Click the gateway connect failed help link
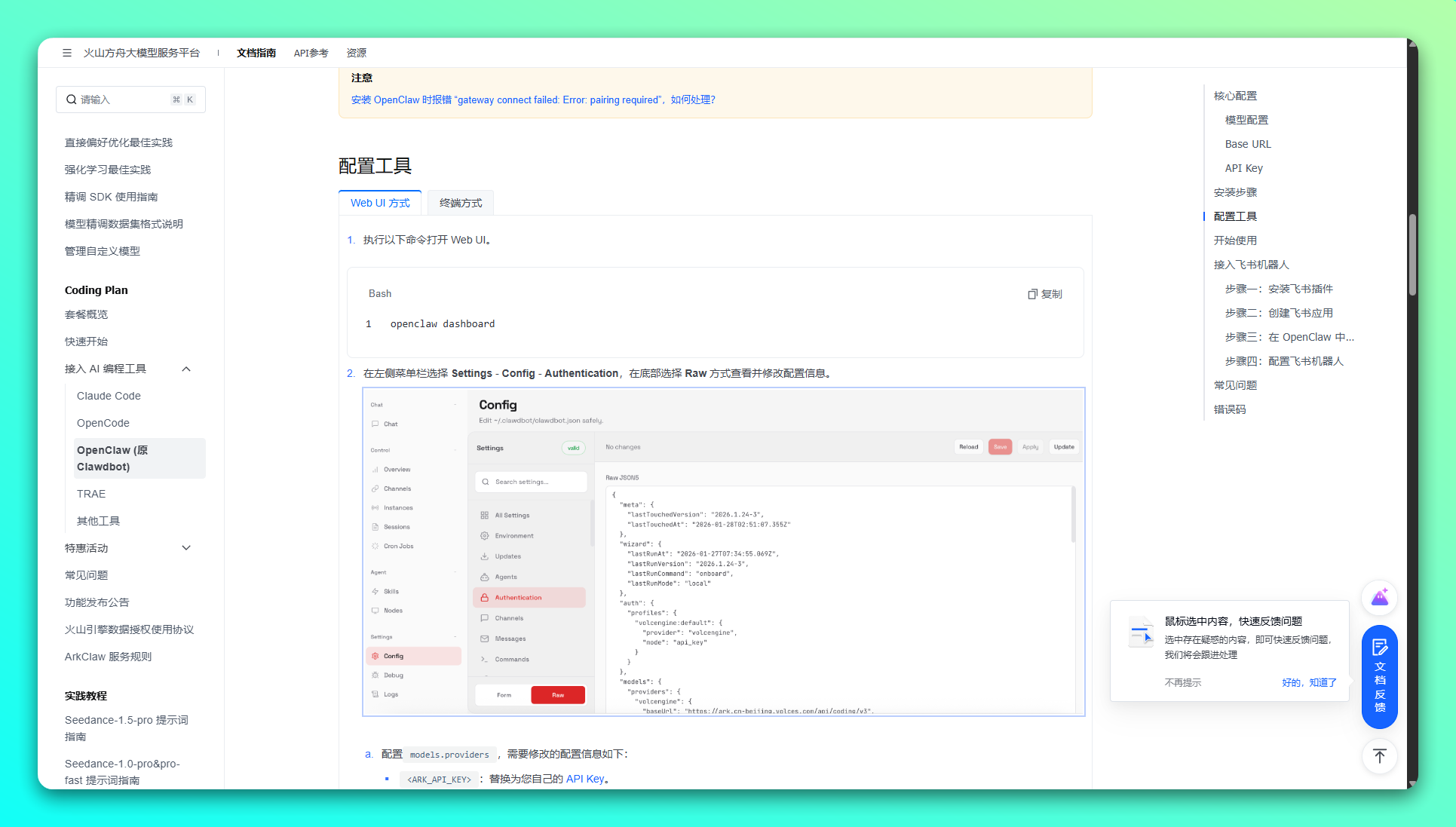The image size is (1456, 827). pos(532,100)
